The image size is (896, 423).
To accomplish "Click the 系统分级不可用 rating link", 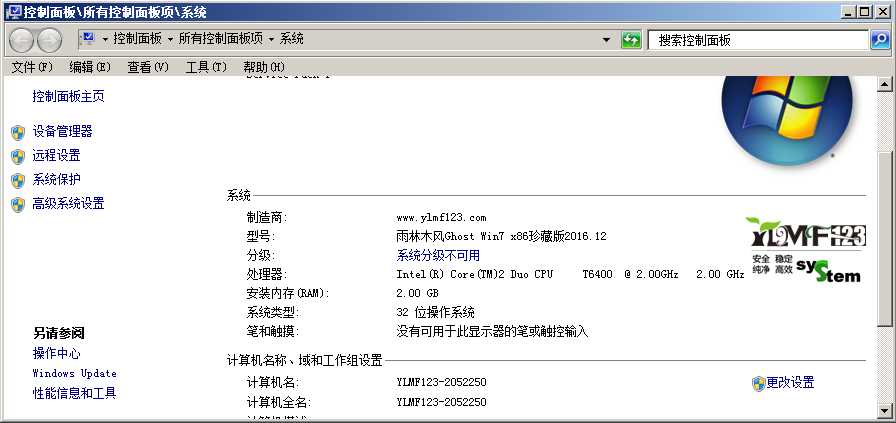I will pyautogui.click(x=438, y=256).
